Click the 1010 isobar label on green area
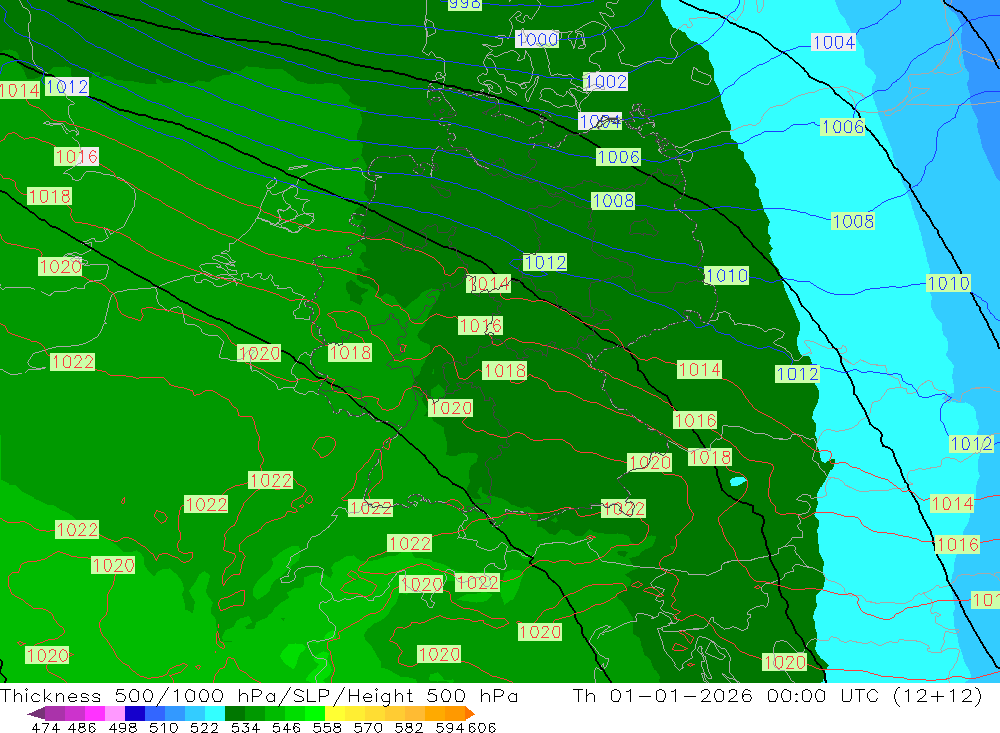 click(726, 276)
